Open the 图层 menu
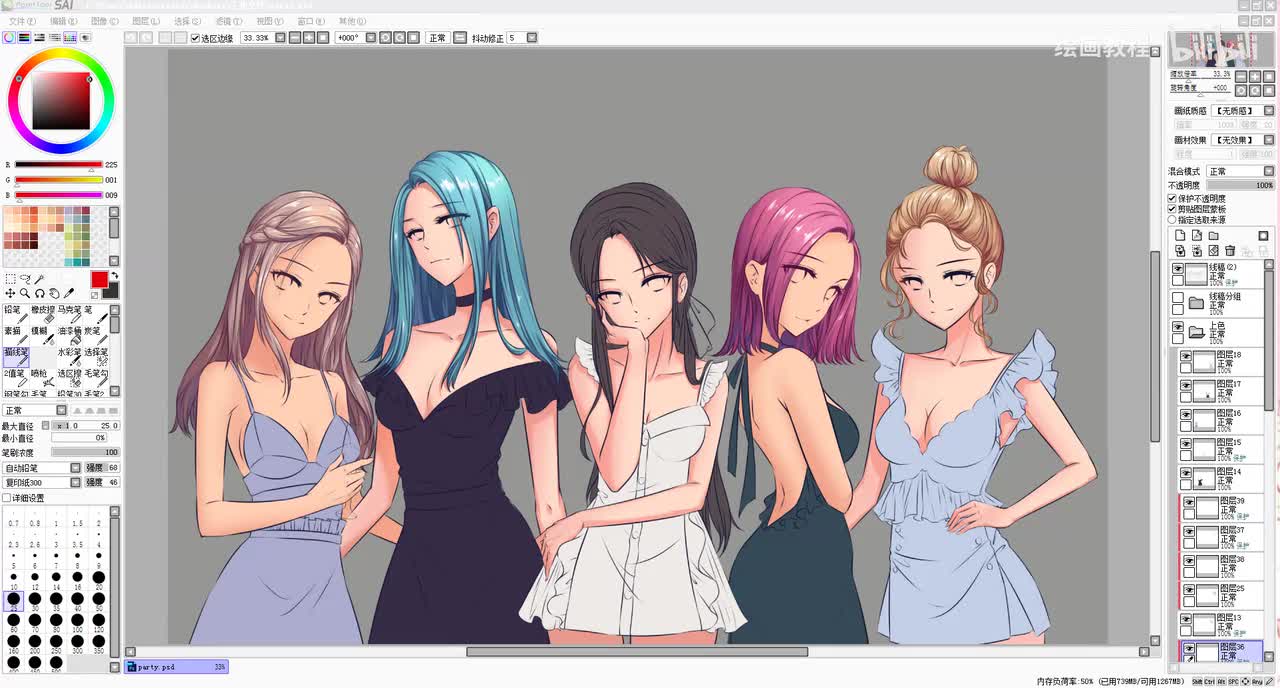1280x688 pixels. point(146,21)
